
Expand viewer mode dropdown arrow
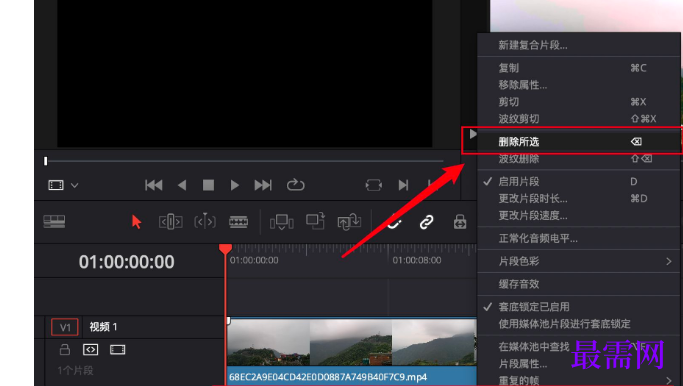coord(74,185)
